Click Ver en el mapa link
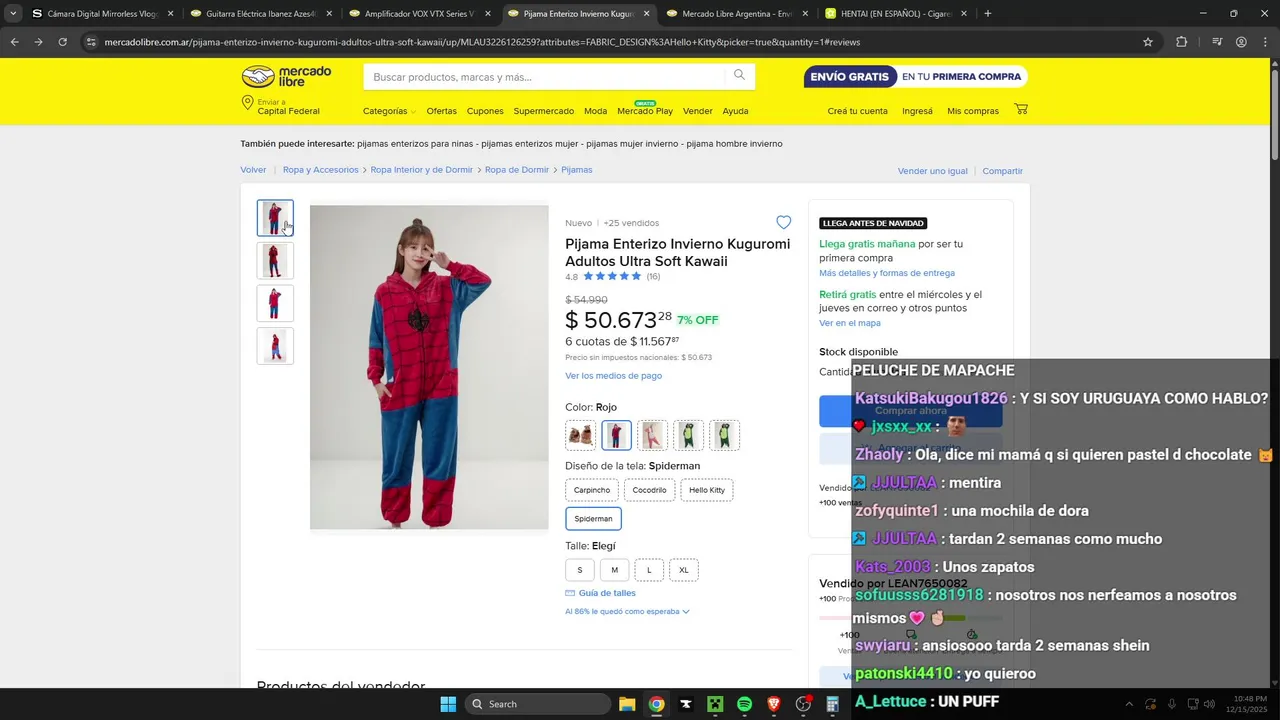The width and height of the screenshot is (1280, 720). [850, 323]
